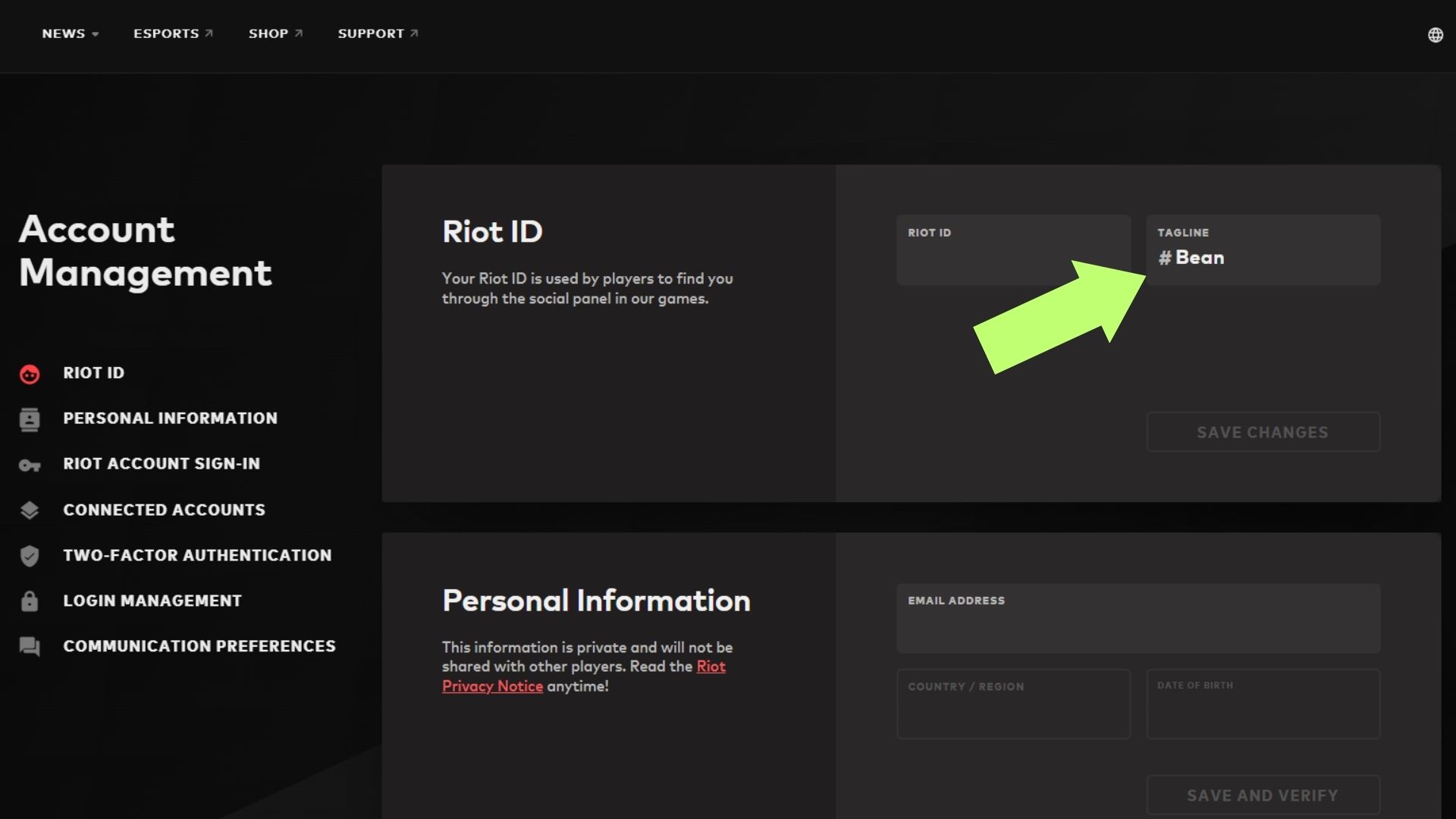Screen dimensions: 1456x819
Task: Open the Esports link
Action: (174, 33)
